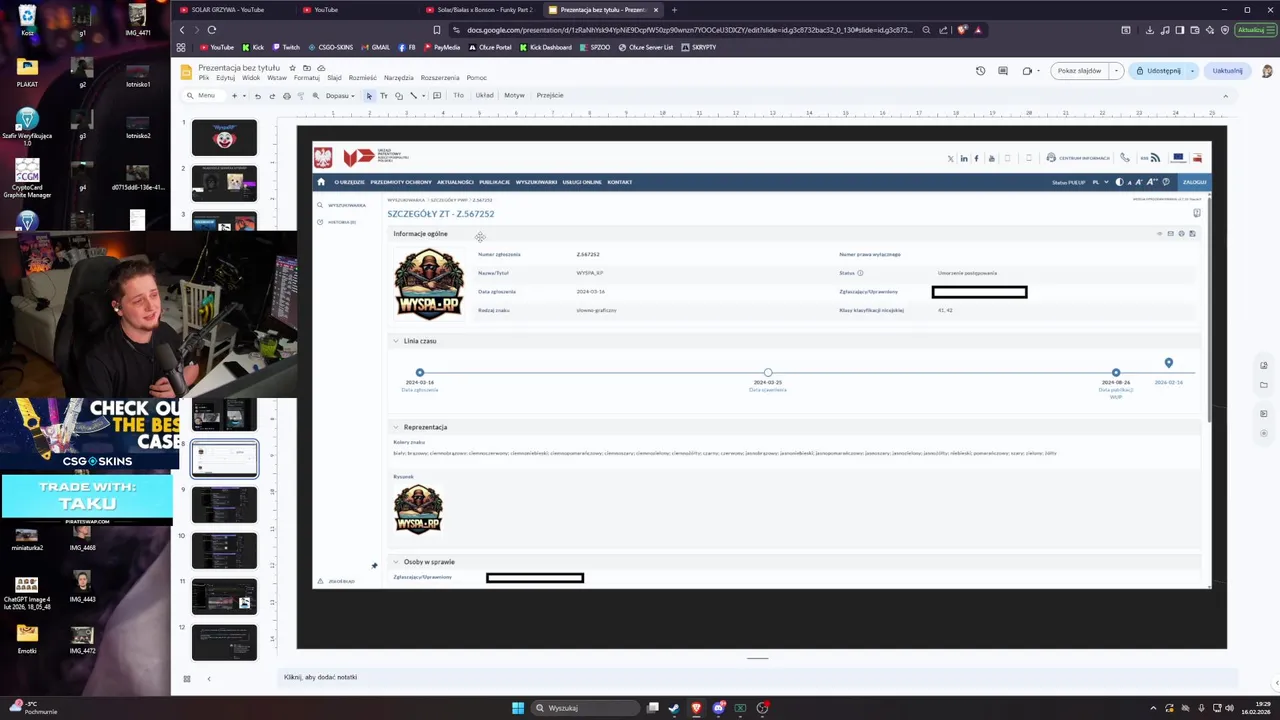This screenshot has width=1280, height=720.
Task: Click the Tło toolbar button
Action: 459,96
